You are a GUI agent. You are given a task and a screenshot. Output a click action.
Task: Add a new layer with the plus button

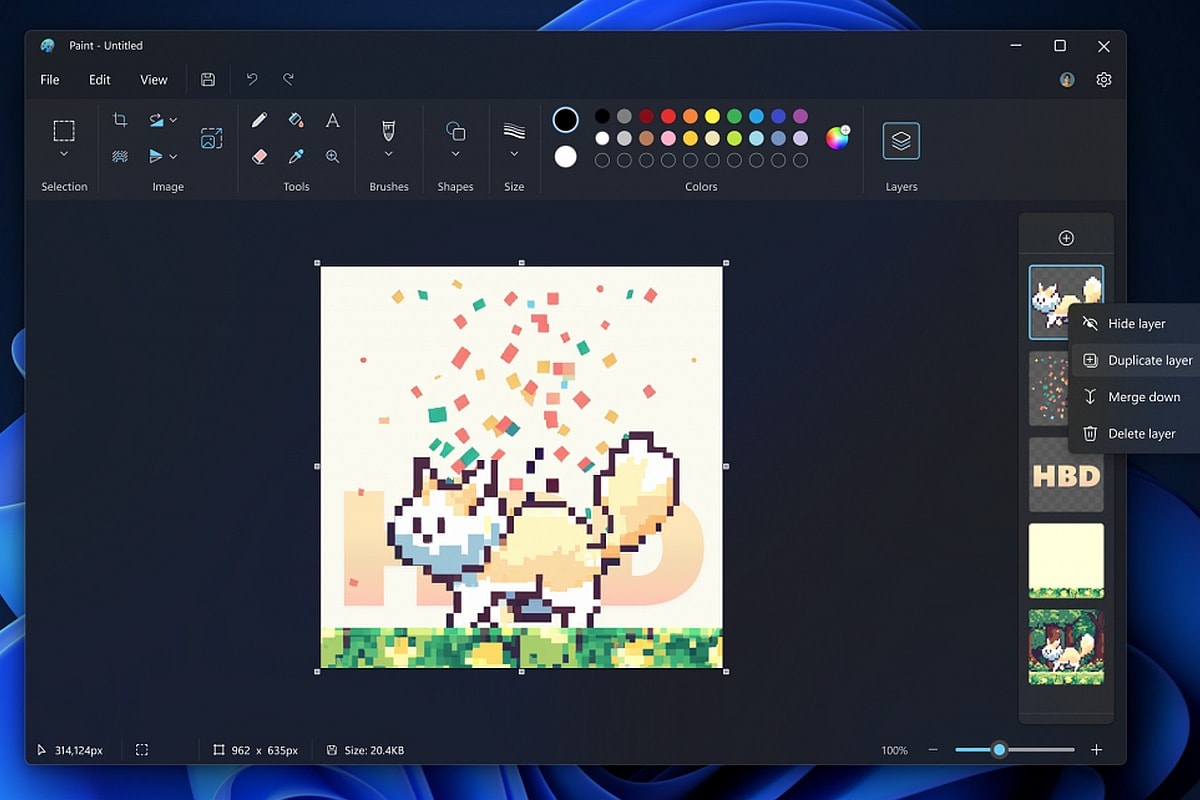click(x=1066, y=237)
